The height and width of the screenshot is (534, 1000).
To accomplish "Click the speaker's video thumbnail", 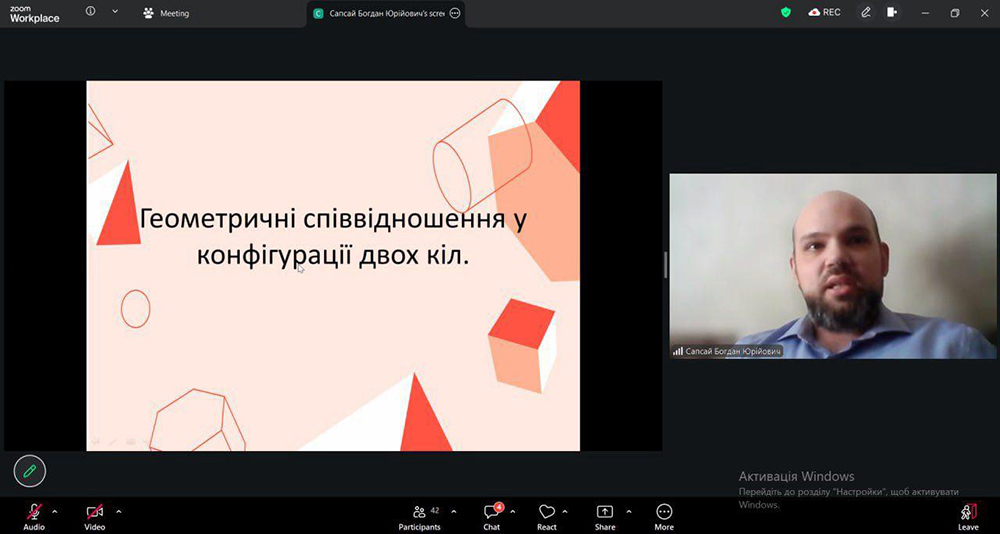I will (832, 265).
